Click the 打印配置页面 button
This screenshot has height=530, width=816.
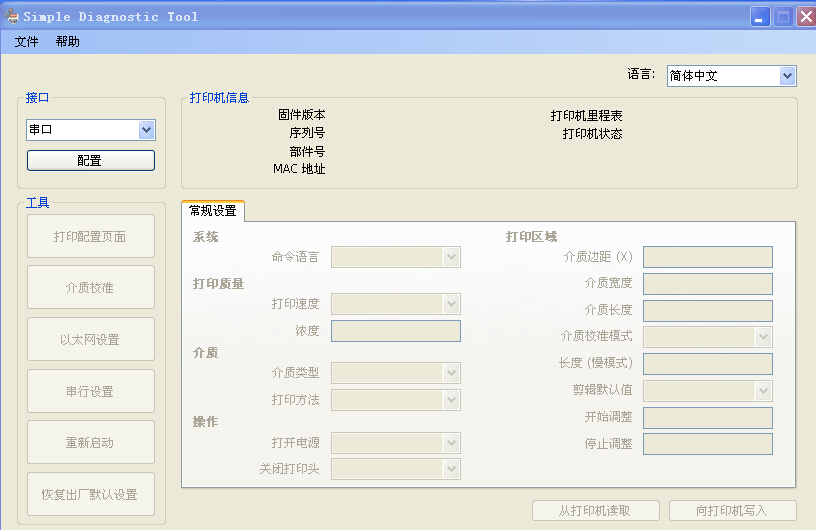[x=90, y=236]
